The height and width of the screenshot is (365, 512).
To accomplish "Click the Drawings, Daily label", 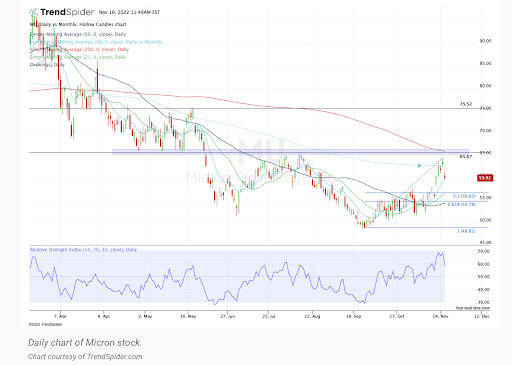I will [47, 65].
